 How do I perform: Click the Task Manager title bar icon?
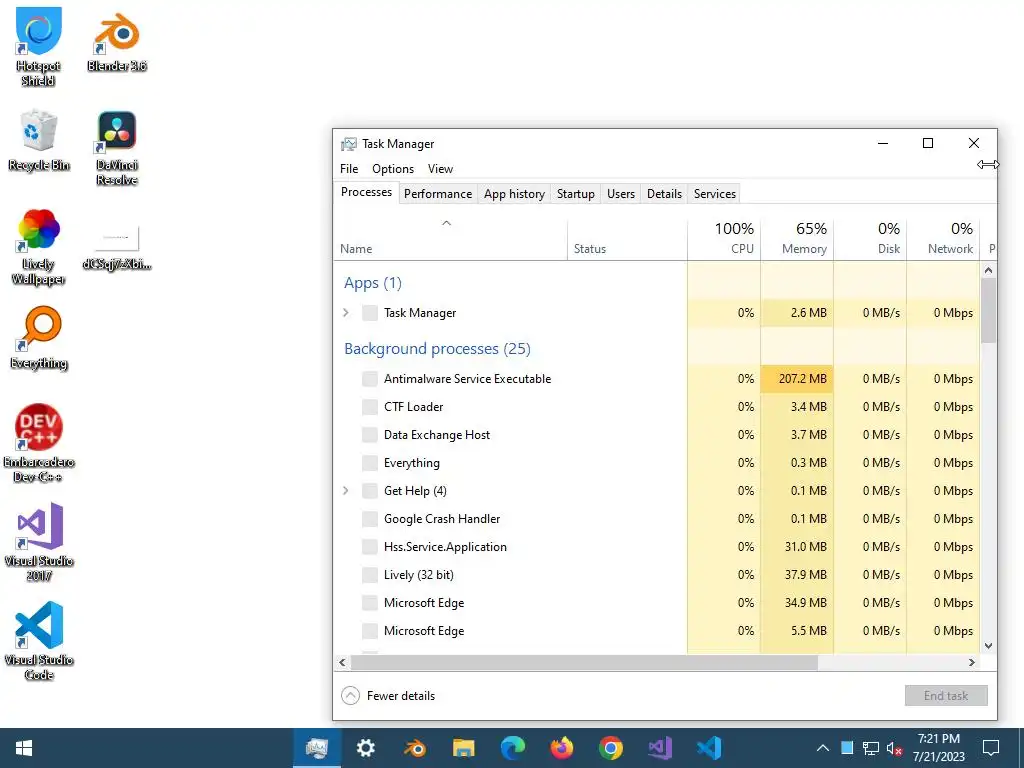349,144
